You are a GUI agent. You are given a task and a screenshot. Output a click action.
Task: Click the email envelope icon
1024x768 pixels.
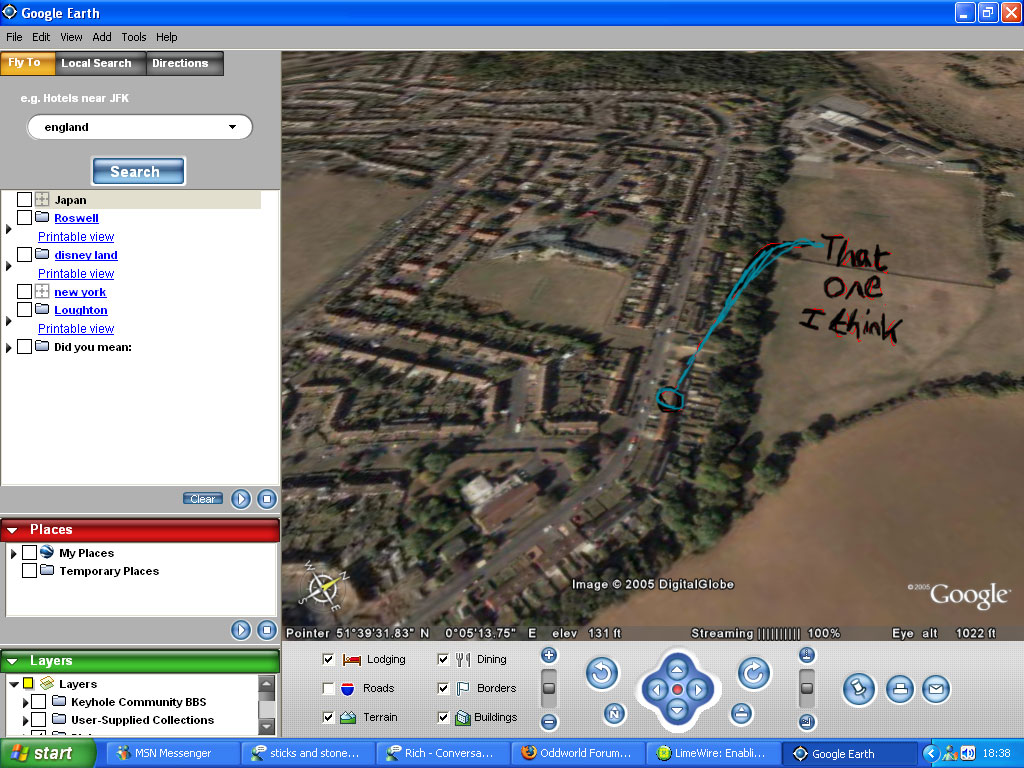coord(935,688)
